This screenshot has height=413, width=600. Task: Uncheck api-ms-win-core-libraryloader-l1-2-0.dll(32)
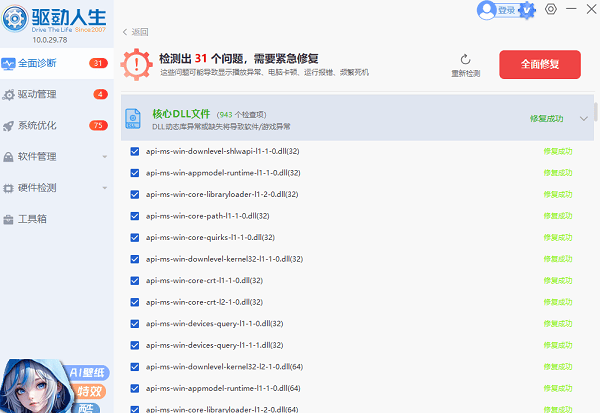pyautogui.click(x=135, y=194)
